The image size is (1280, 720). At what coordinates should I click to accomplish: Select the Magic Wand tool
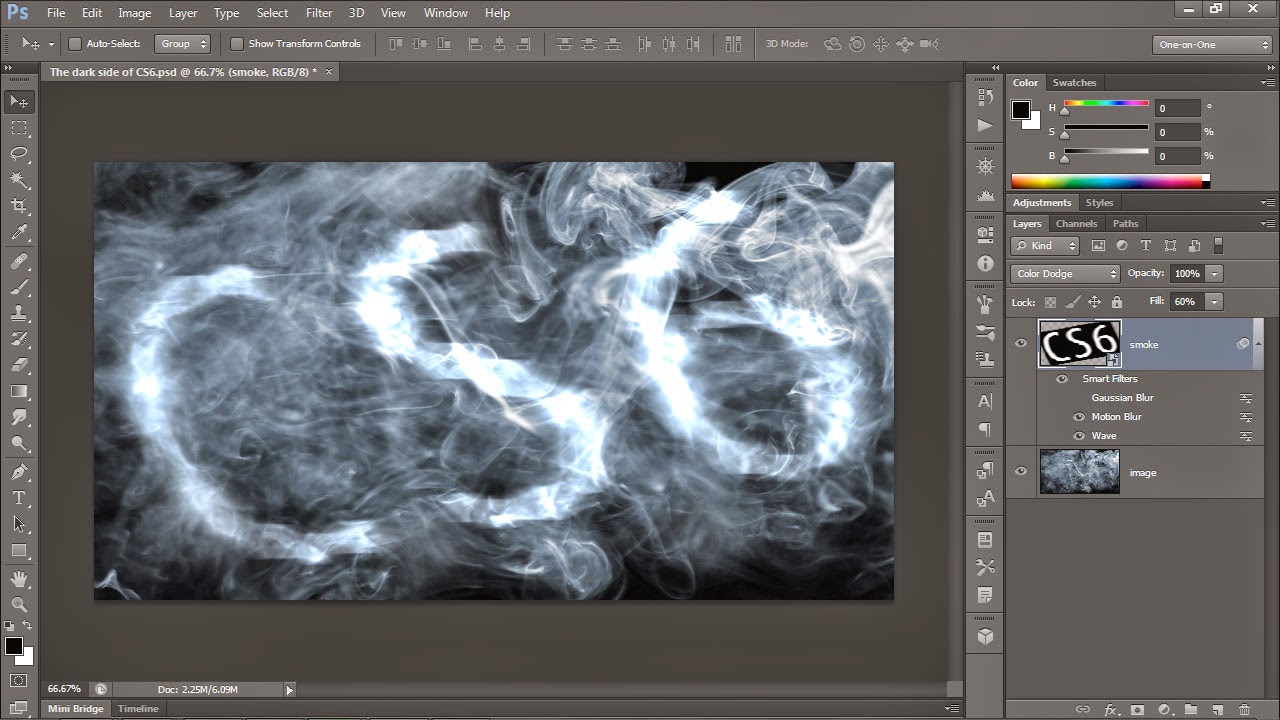tap(19, 180)
